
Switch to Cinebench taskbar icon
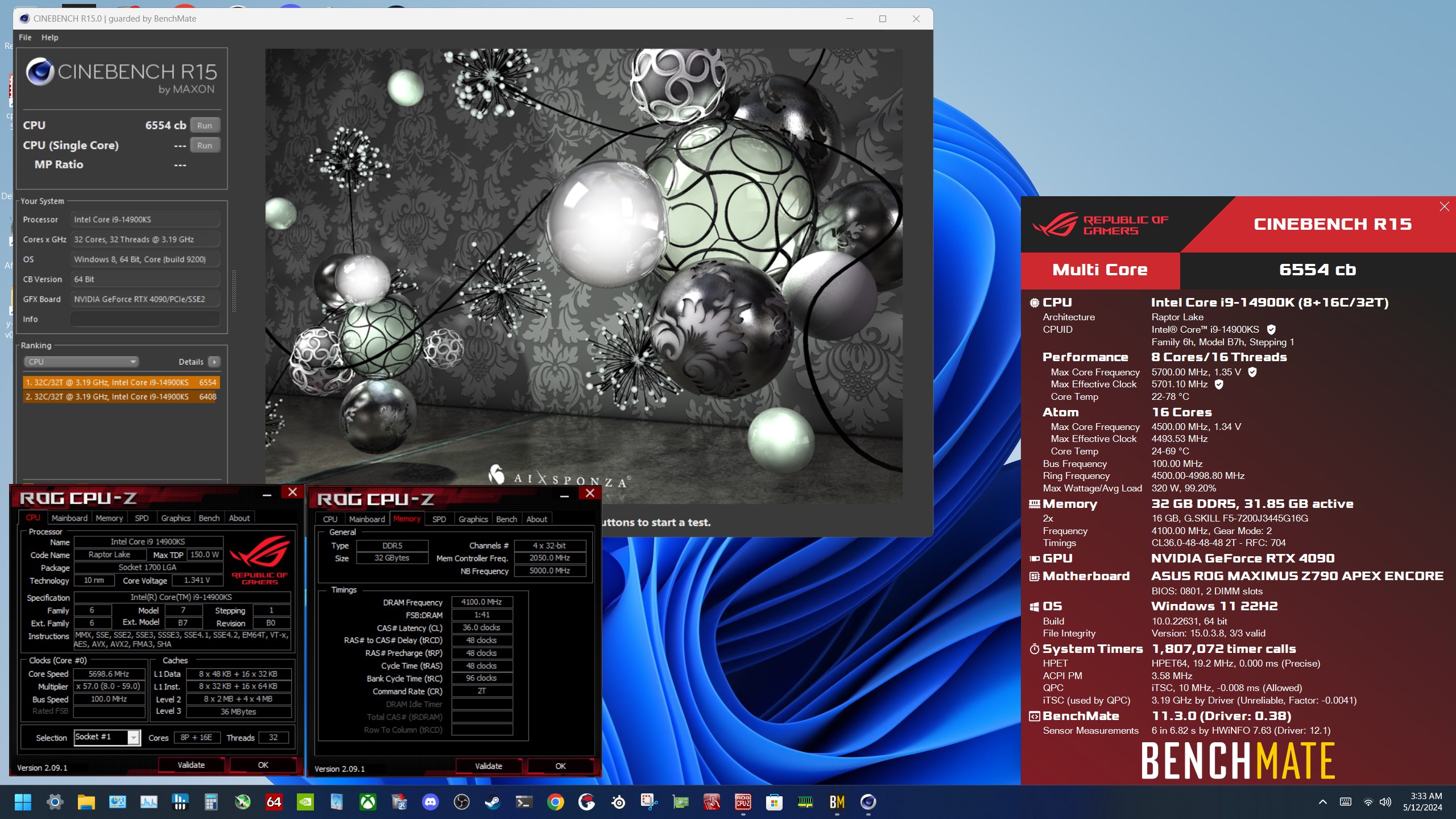tap(868, 802)
